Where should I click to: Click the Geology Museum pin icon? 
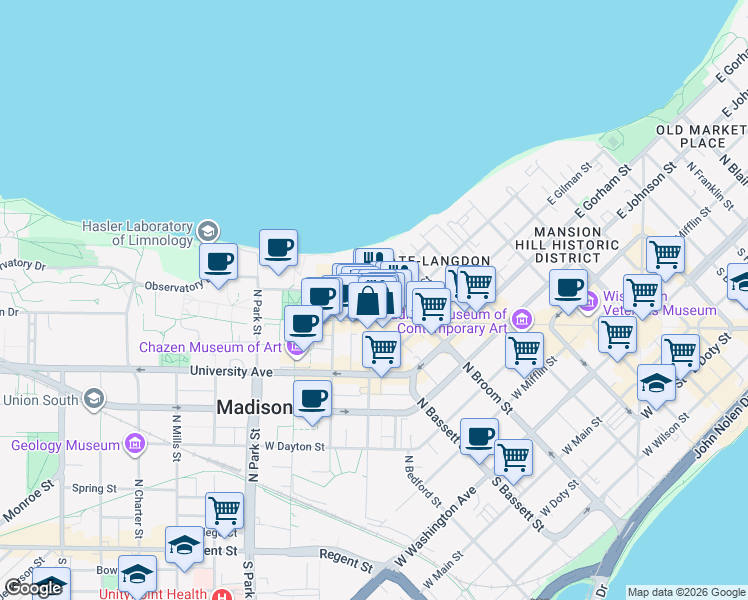point(135,444)
